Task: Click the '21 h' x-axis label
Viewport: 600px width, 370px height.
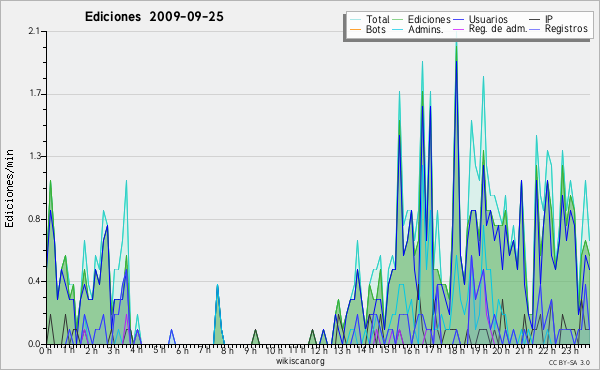Action: pyautogui.click(x=524, y=350)
